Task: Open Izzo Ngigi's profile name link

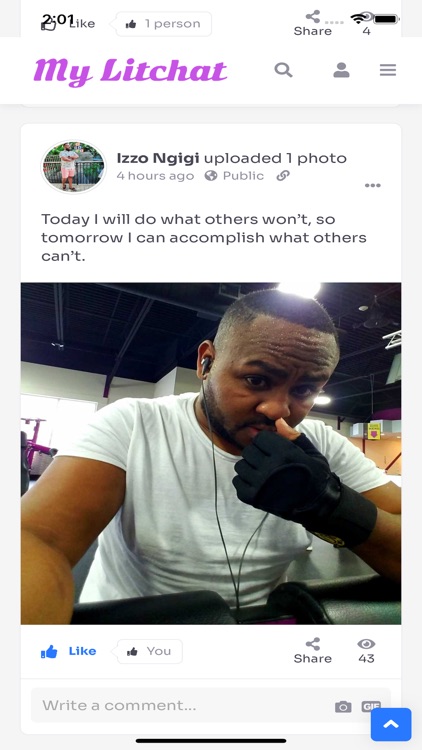Action: pos(158,158)
